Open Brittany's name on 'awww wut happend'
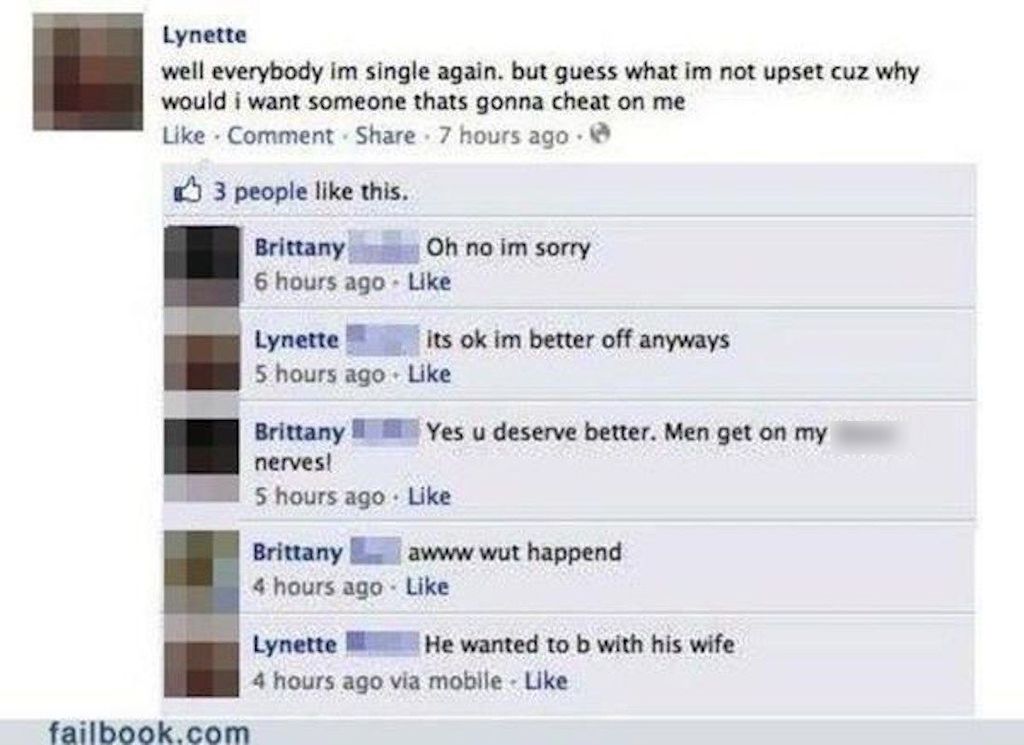The image size is (1024, 745). [x=298, y=552]
